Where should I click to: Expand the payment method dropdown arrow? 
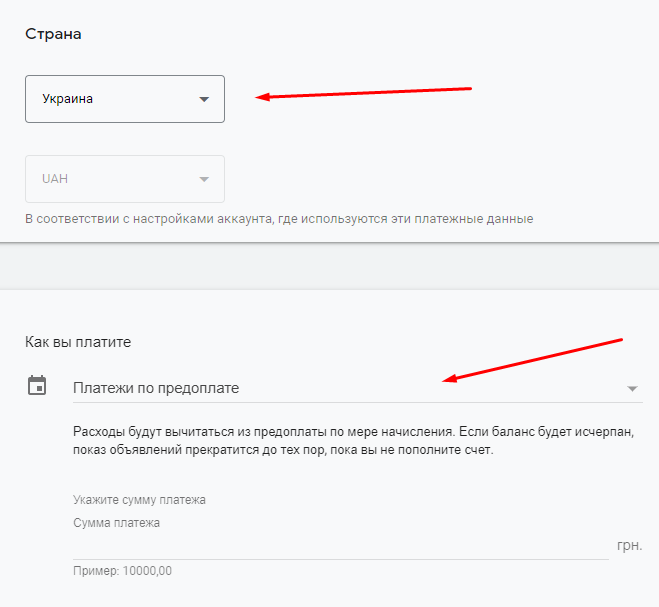[x=632, y=388]
